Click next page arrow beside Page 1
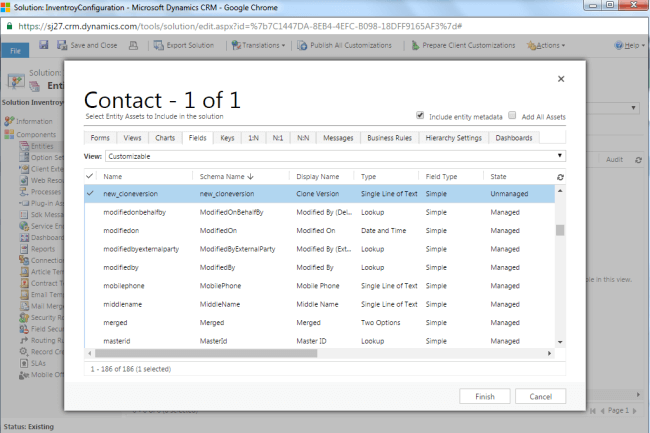Screen dimensions: 650x433 click(635, 411)
